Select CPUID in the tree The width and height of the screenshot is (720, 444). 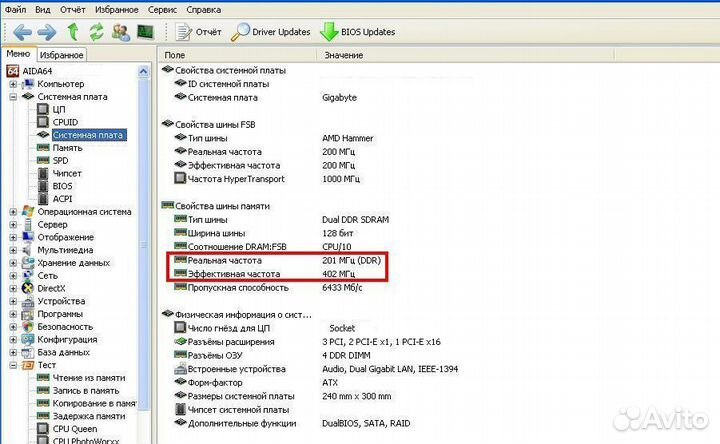click(65, 122)
